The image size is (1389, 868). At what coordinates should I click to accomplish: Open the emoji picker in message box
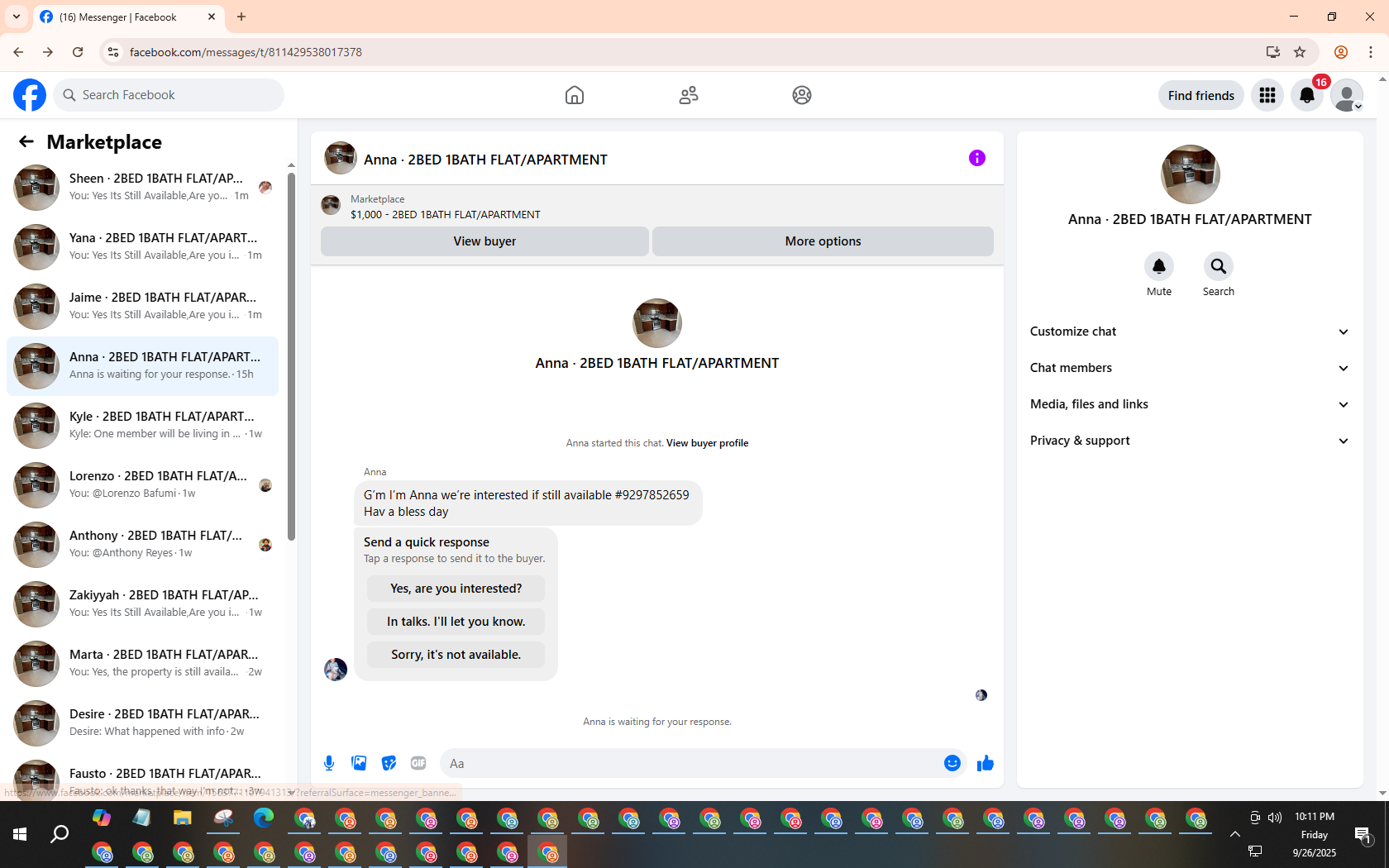(x=952, y=763)
